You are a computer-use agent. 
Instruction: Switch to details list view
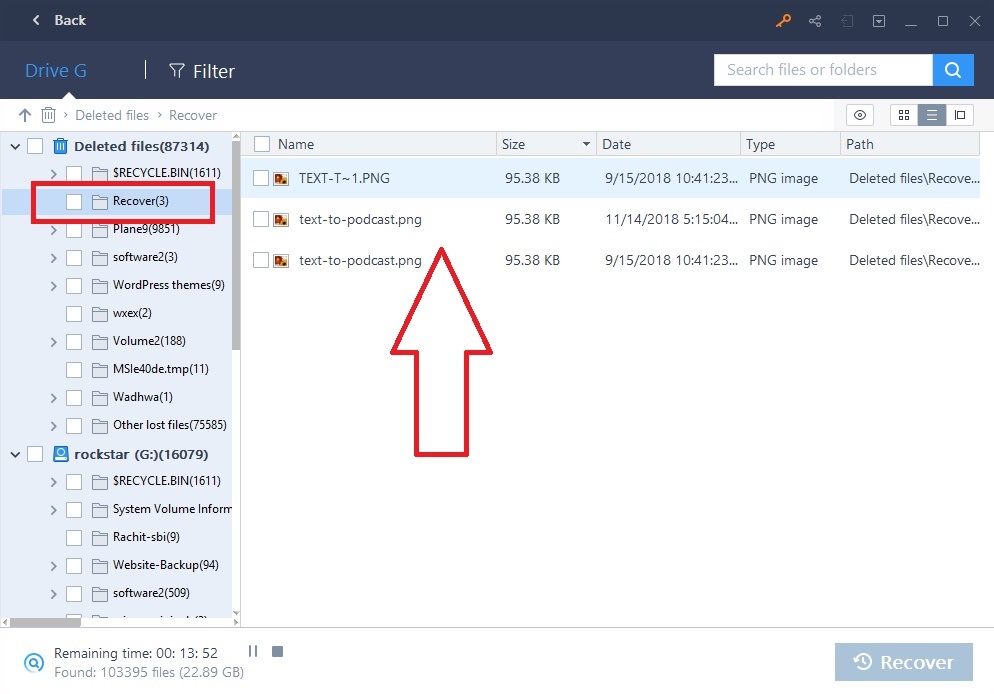932,115
